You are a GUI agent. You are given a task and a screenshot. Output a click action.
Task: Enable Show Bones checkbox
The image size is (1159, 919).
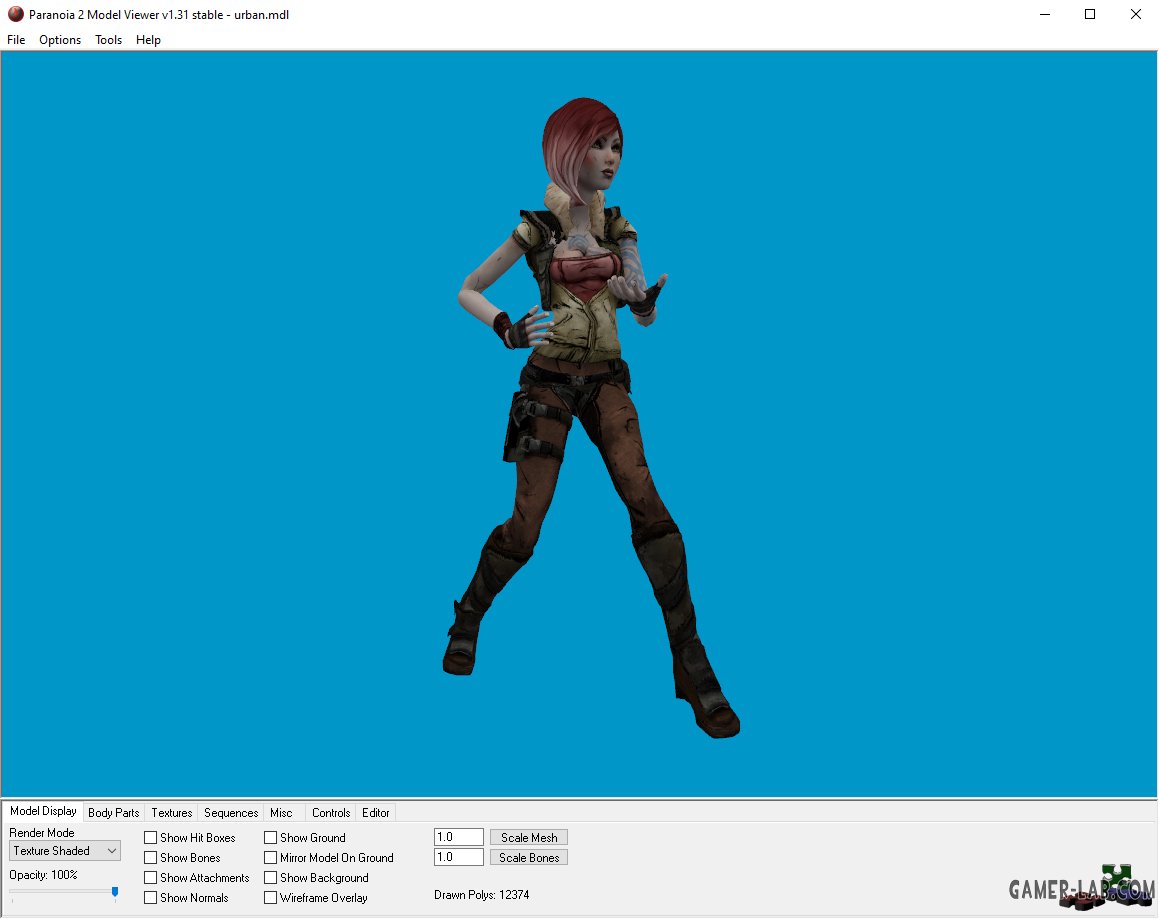click(151, 858)
